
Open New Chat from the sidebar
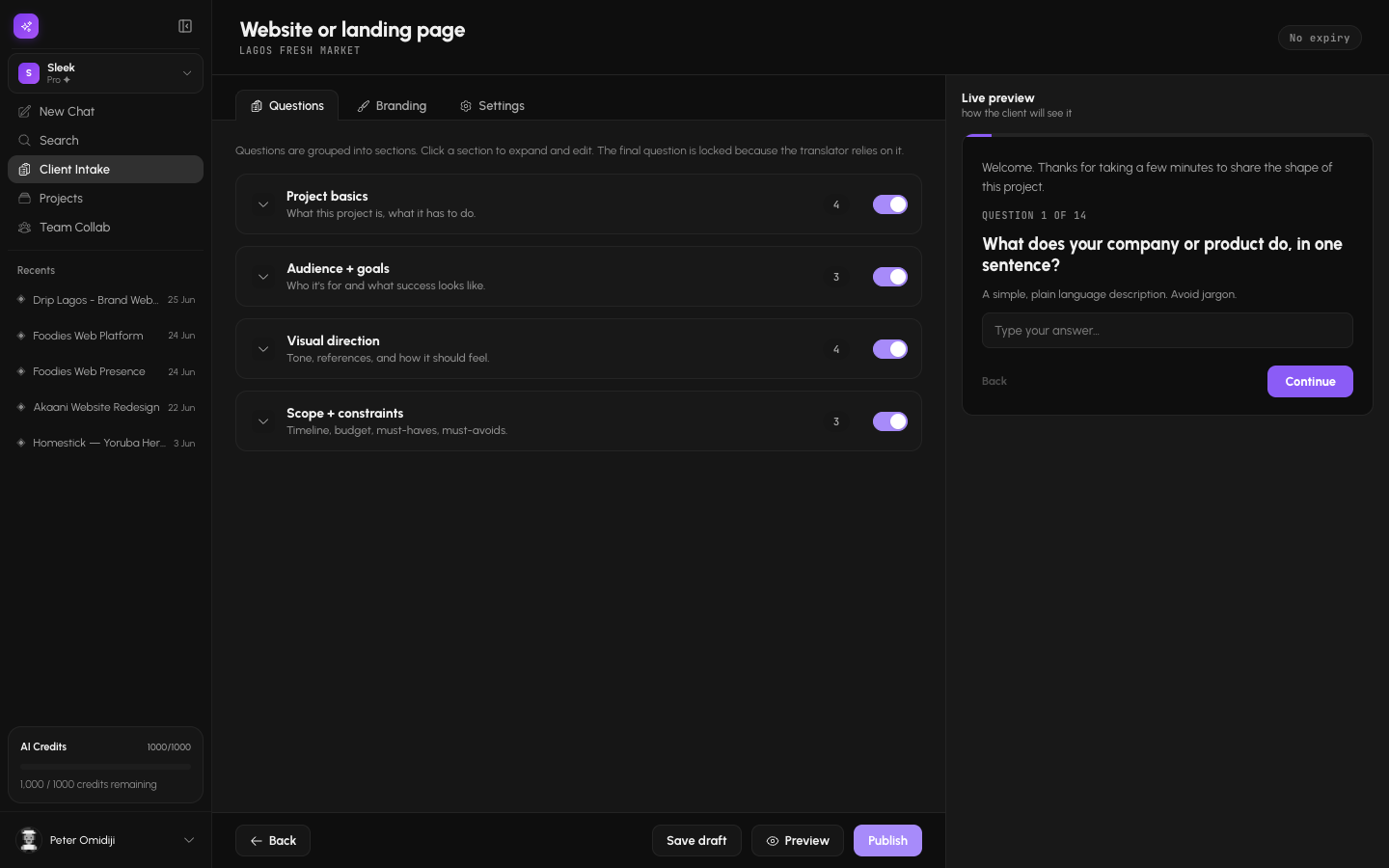tap(106, 112)
